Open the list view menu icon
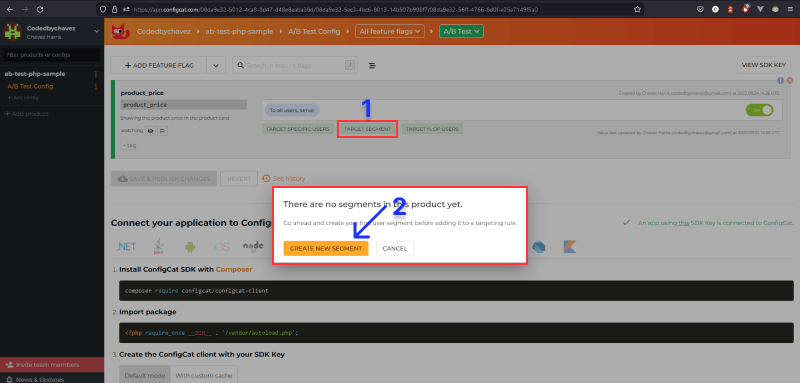The height and width of the screenshot is (383, 800). click(372, 65)
